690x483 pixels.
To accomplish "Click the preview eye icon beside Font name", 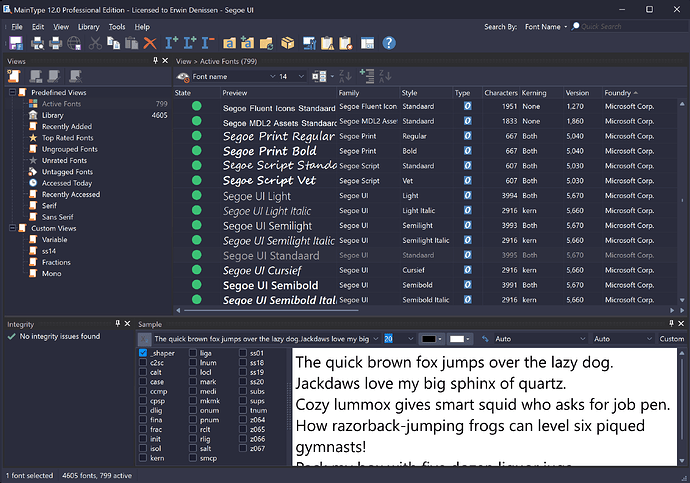I will tap(183, 76).
